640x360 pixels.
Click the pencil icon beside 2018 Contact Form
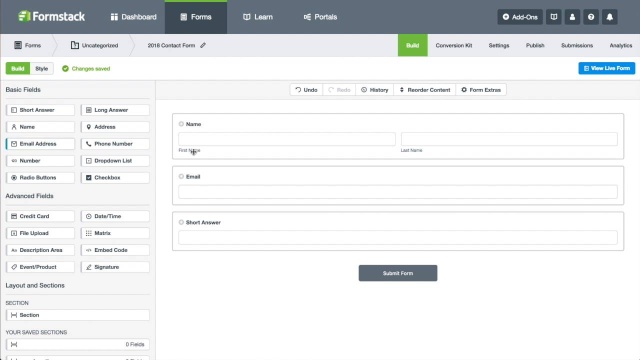click(x=203, y=45)
